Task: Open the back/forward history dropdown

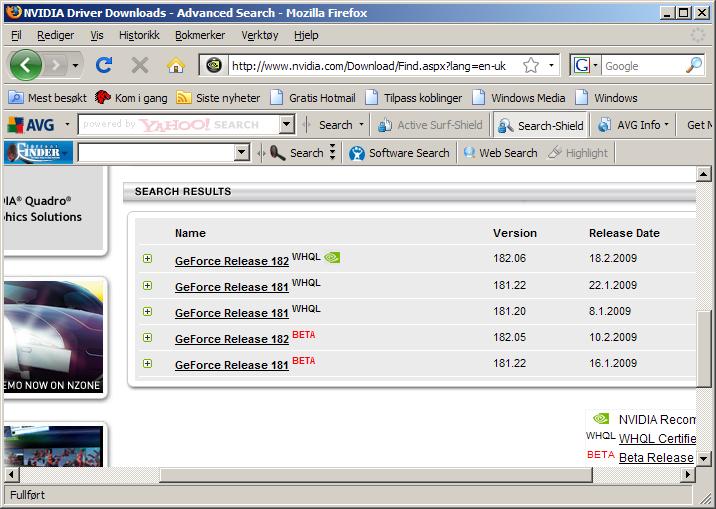Action: pos(76,66)
